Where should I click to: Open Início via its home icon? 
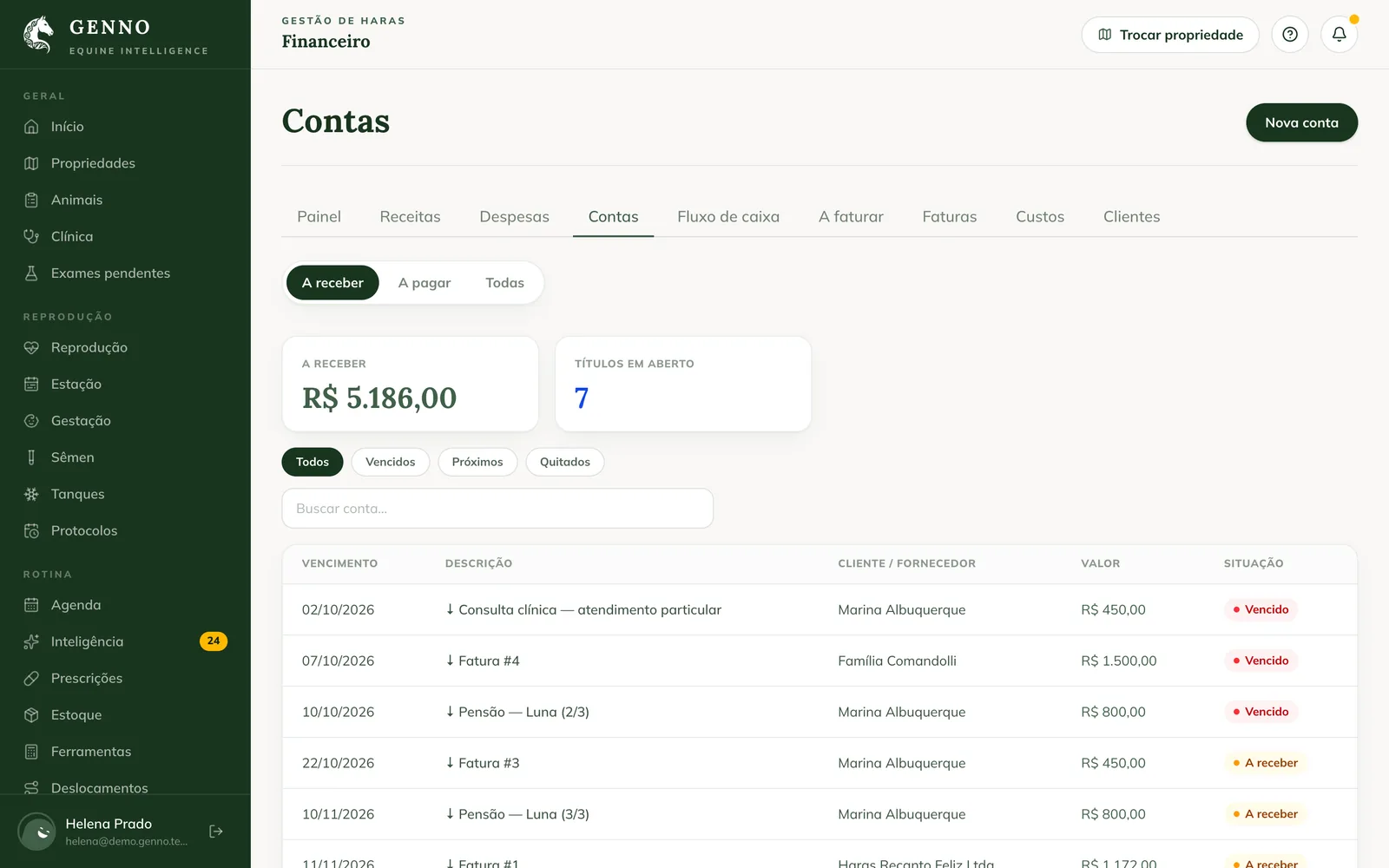coord(31,127)
